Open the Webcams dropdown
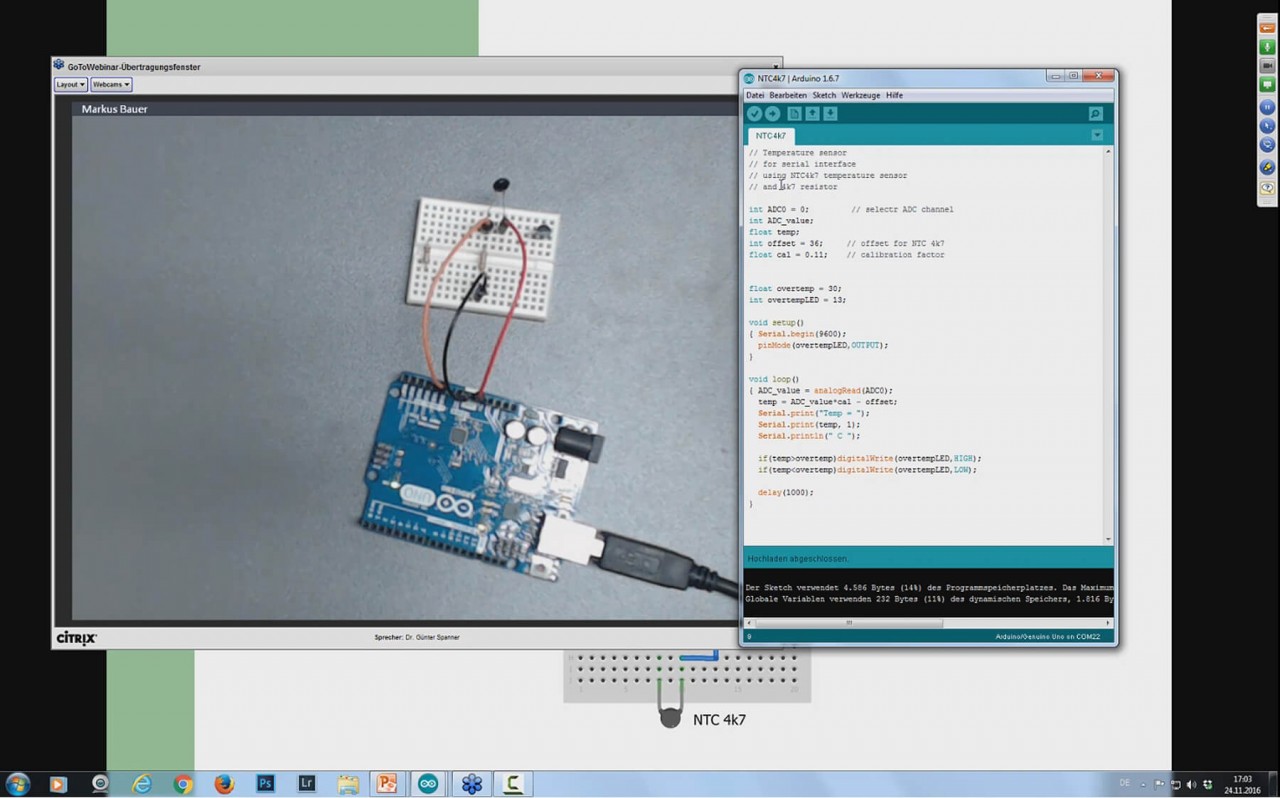 pyautogui.click(x=109, y=84)
